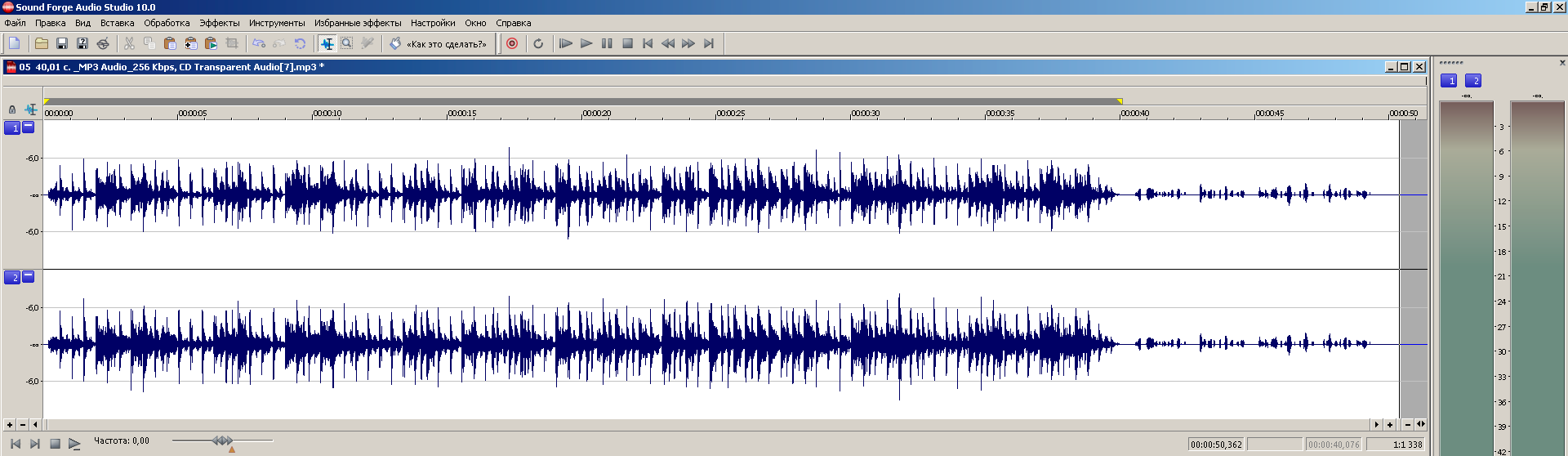1568x456 pixels.
Task: Toggle the lock icon beside the time ruler
Action: pos(12,110)
